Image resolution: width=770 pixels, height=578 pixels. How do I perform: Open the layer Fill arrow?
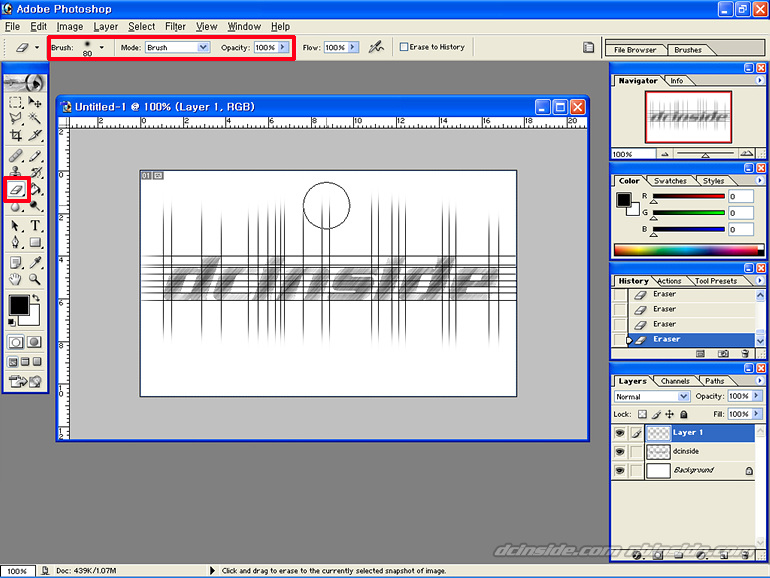coord(757,414)
